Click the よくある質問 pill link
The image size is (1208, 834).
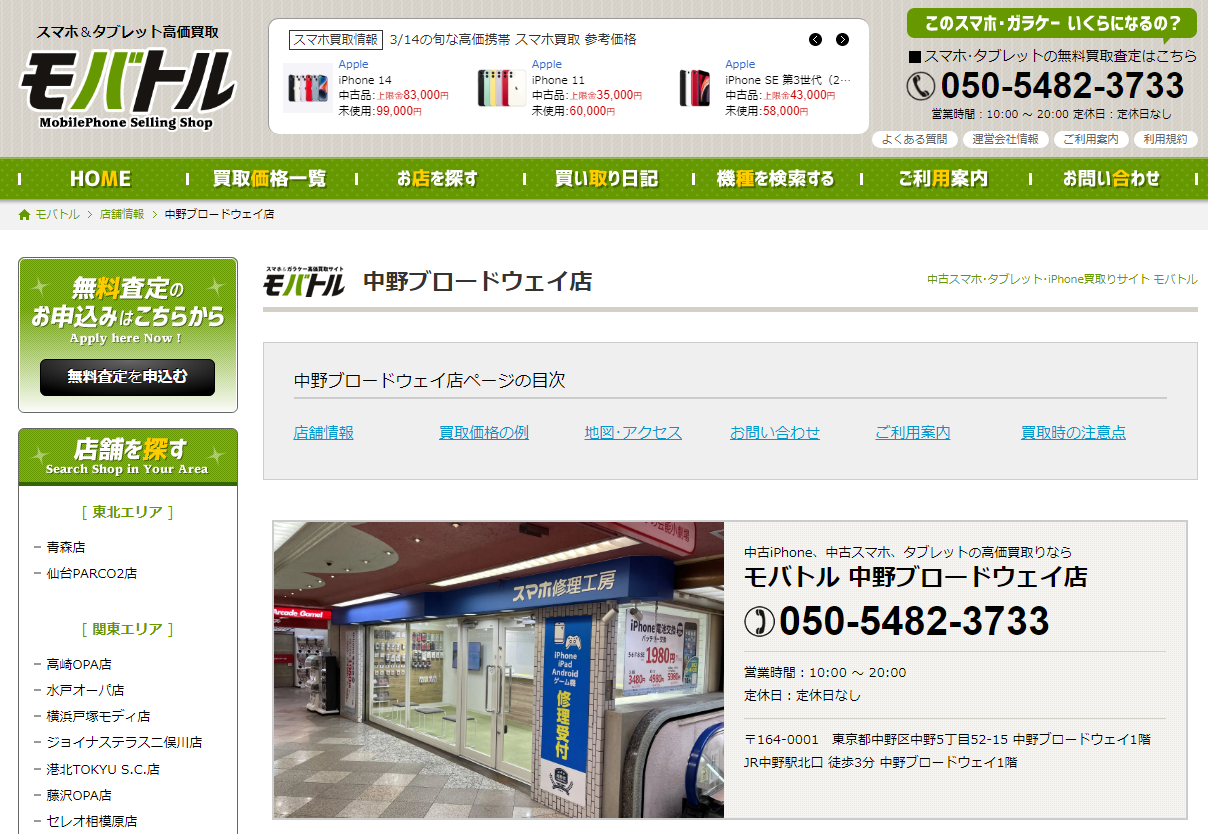[x=914, y=140]
